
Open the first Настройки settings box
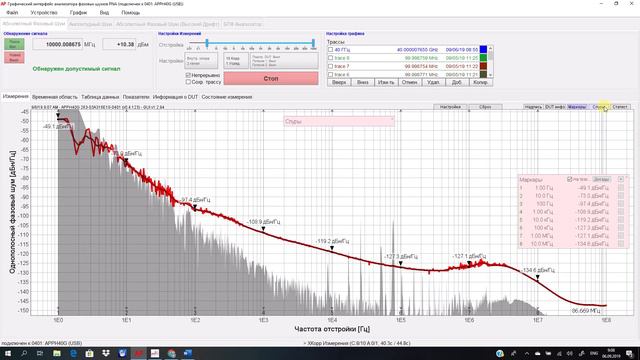tap(201, 61)
